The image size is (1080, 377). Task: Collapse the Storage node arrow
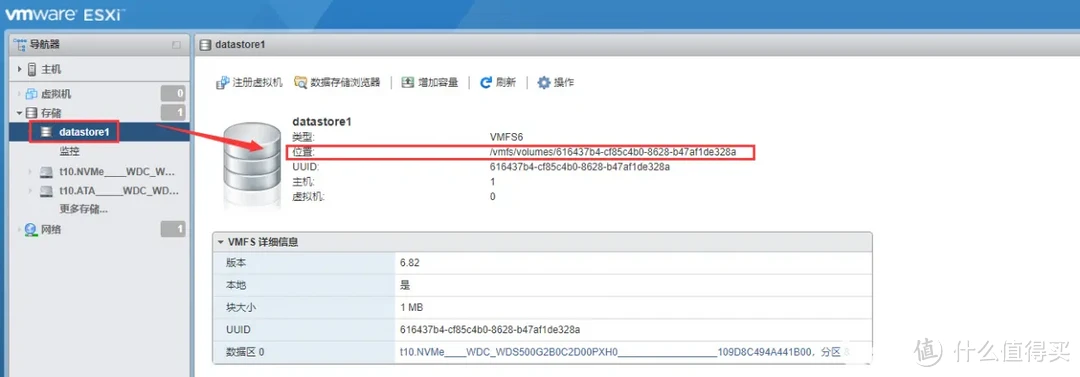tap(20, 112)
